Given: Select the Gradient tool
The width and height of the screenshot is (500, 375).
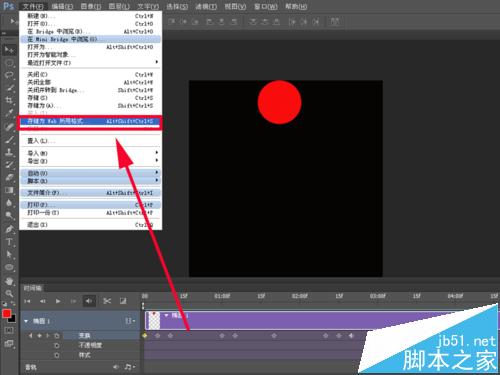Looking at the screenshot, I should [9, 190].
